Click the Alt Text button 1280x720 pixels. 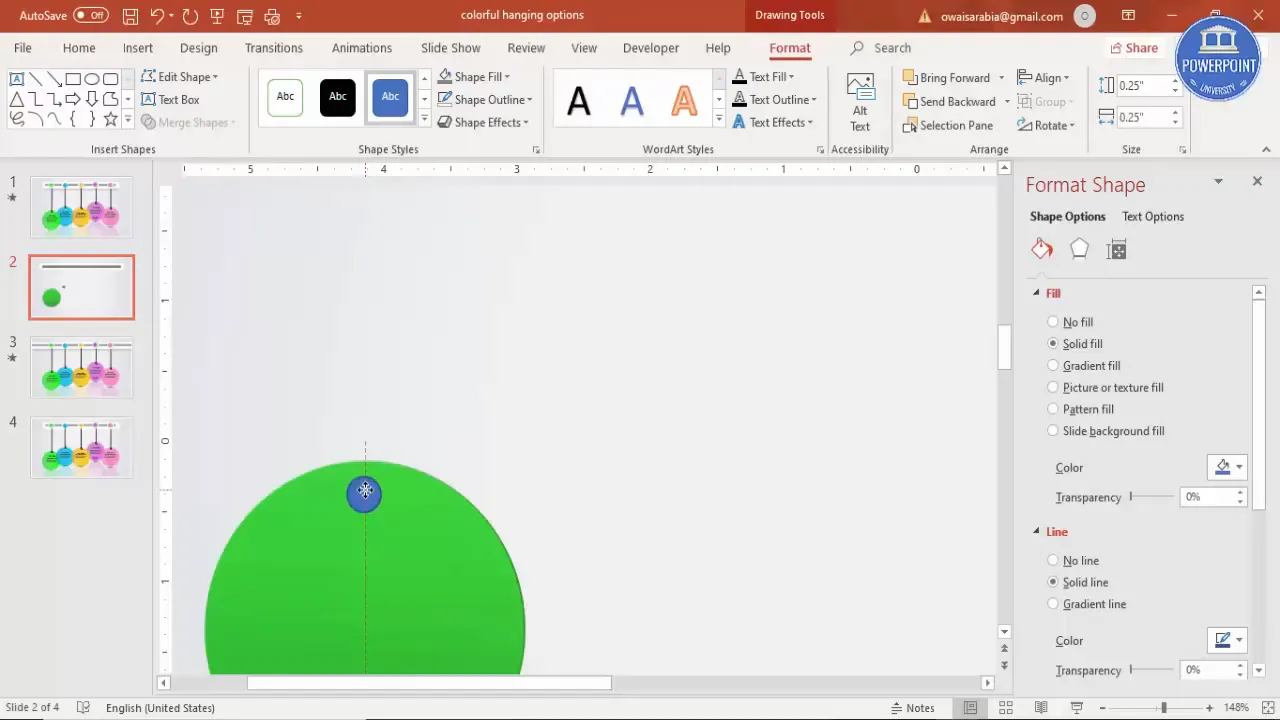pyautogui.click(x=860, y=102)
